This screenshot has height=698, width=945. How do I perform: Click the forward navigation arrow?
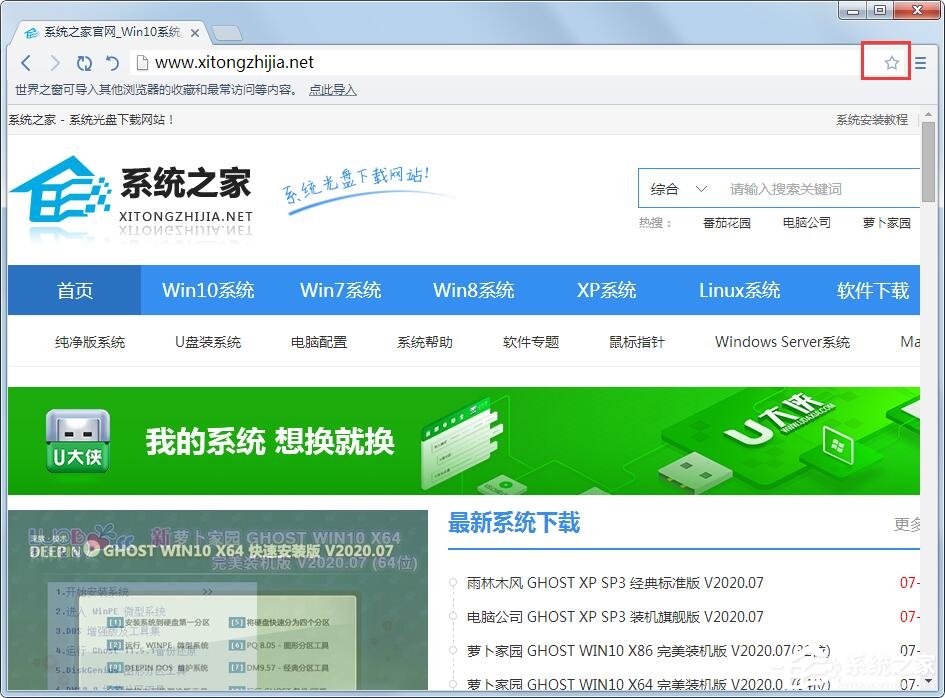click(55, 62)
